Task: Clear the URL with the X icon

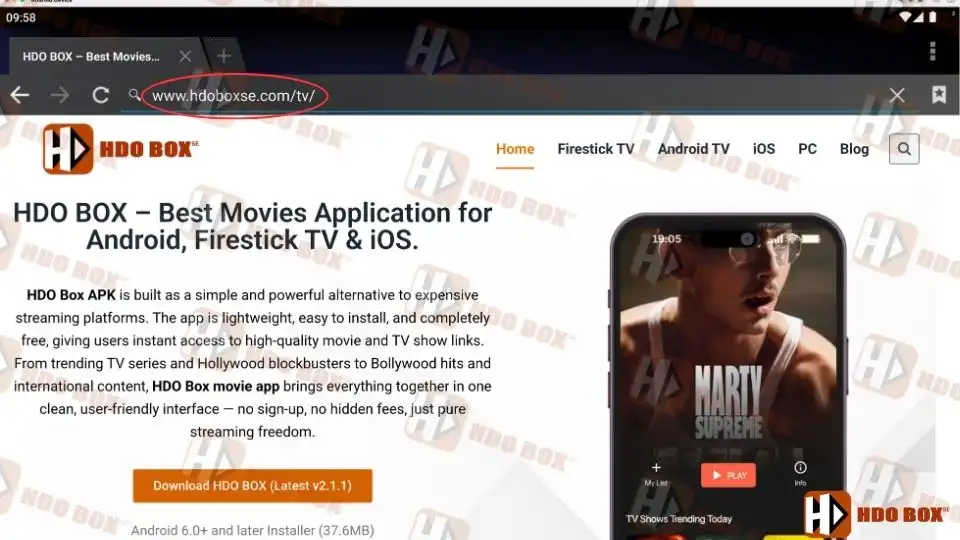Action: pos(897,95)
